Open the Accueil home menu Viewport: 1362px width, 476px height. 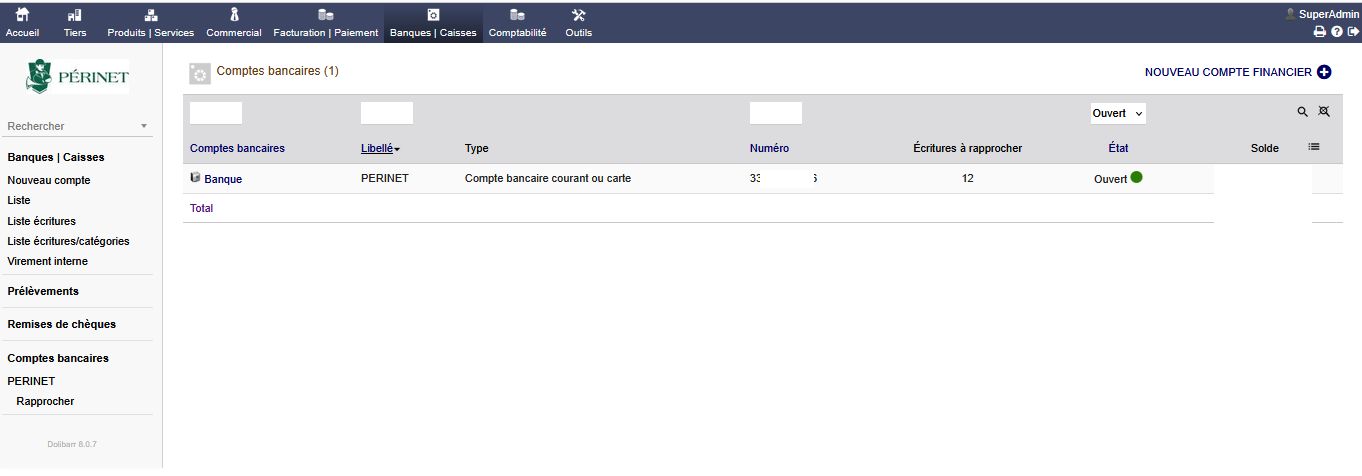(x=23, y=23)
